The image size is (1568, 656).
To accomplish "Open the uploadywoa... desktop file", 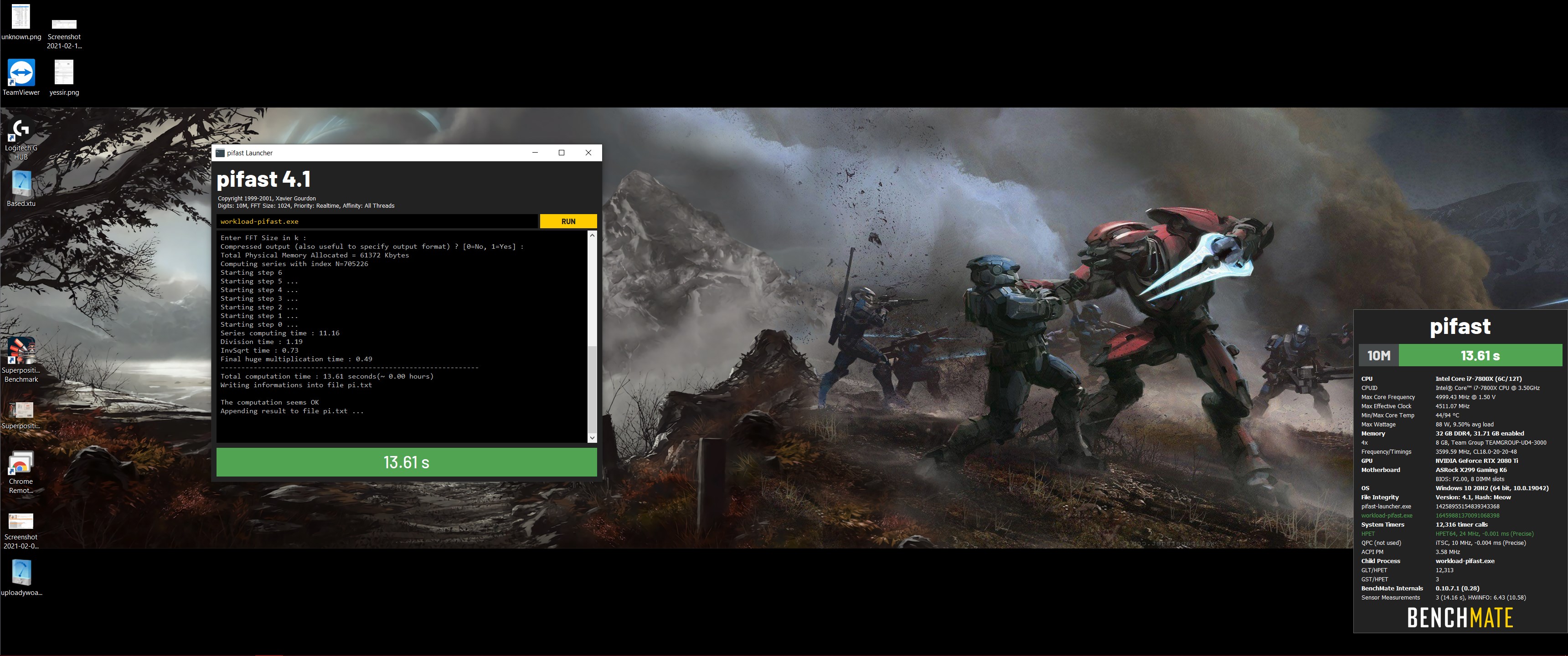I will coord(21,578).
